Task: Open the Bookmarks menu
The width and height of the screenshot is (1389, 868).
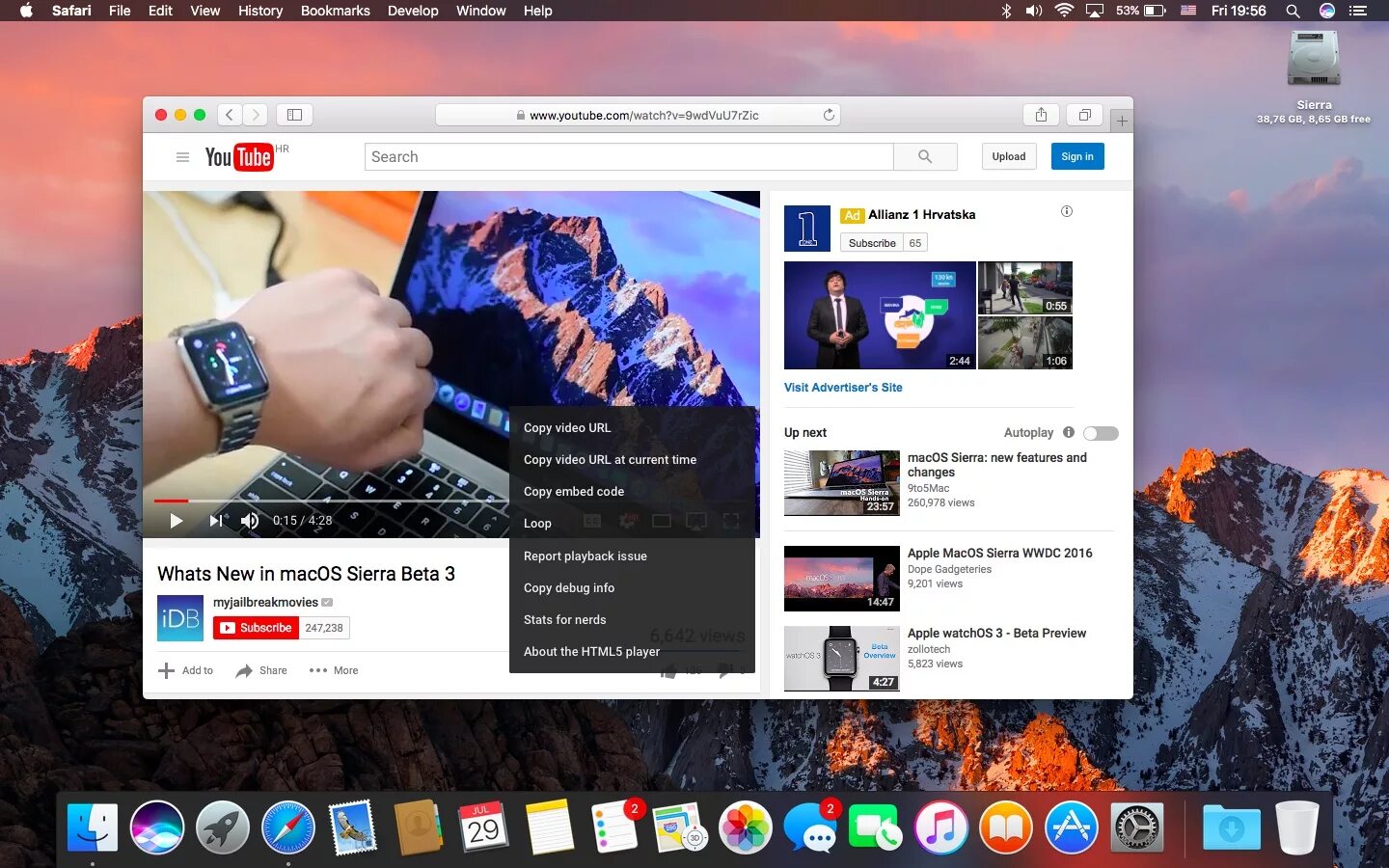Action: (335, 11)
